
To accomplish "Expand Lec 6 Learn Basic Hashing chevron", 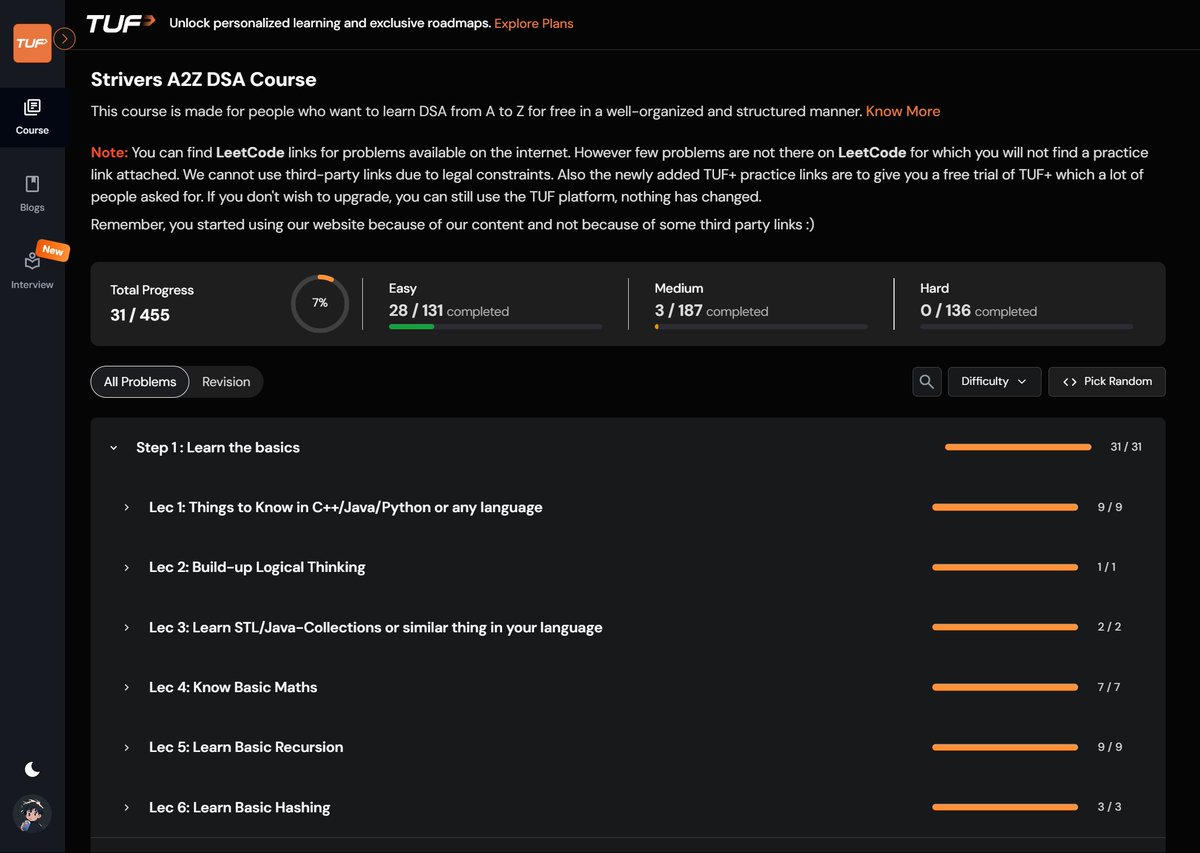I will click(127, 807).
